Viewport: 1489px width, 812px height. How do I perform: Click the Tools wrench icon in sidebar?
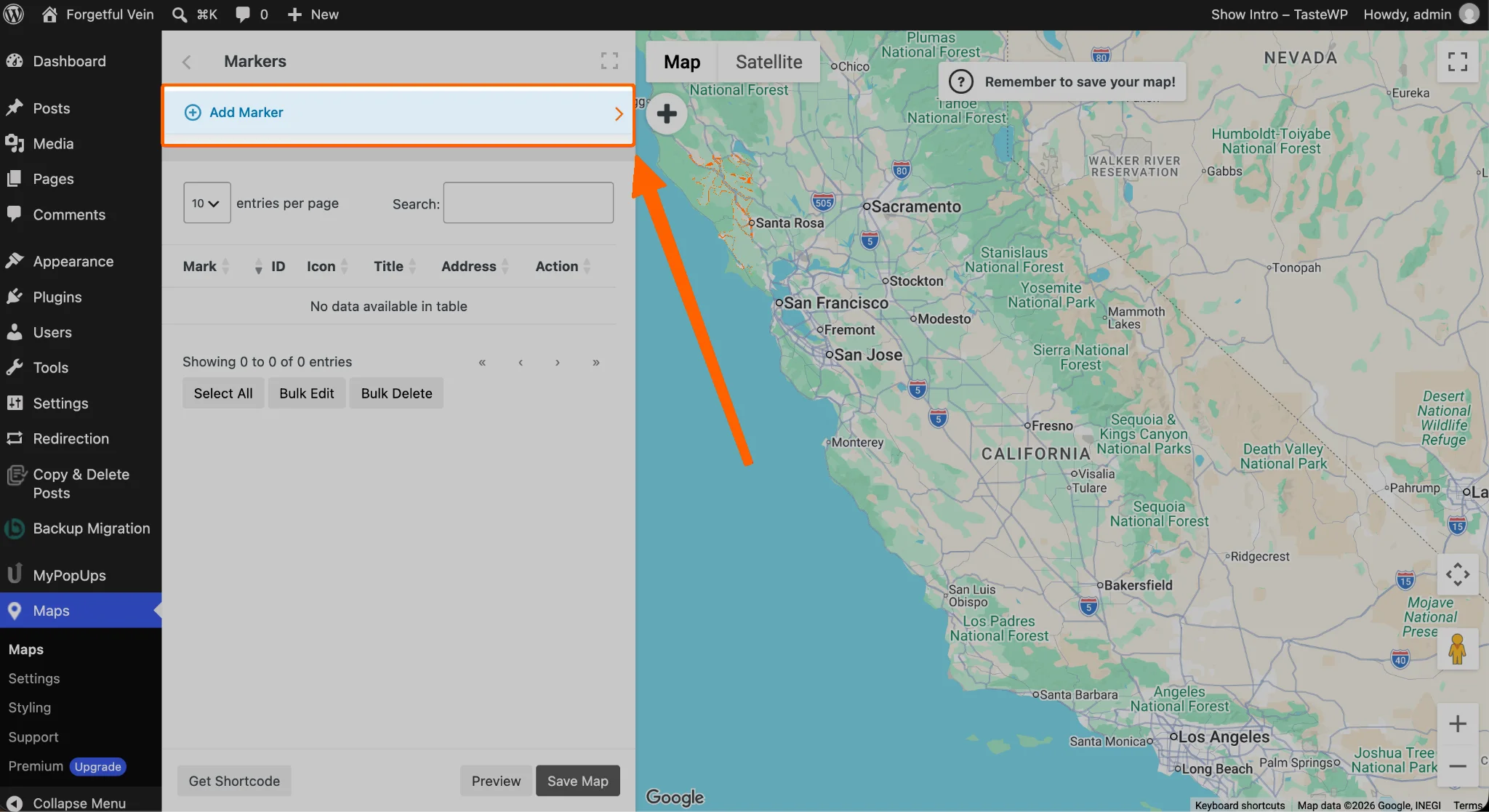click(x=15, y=367)
